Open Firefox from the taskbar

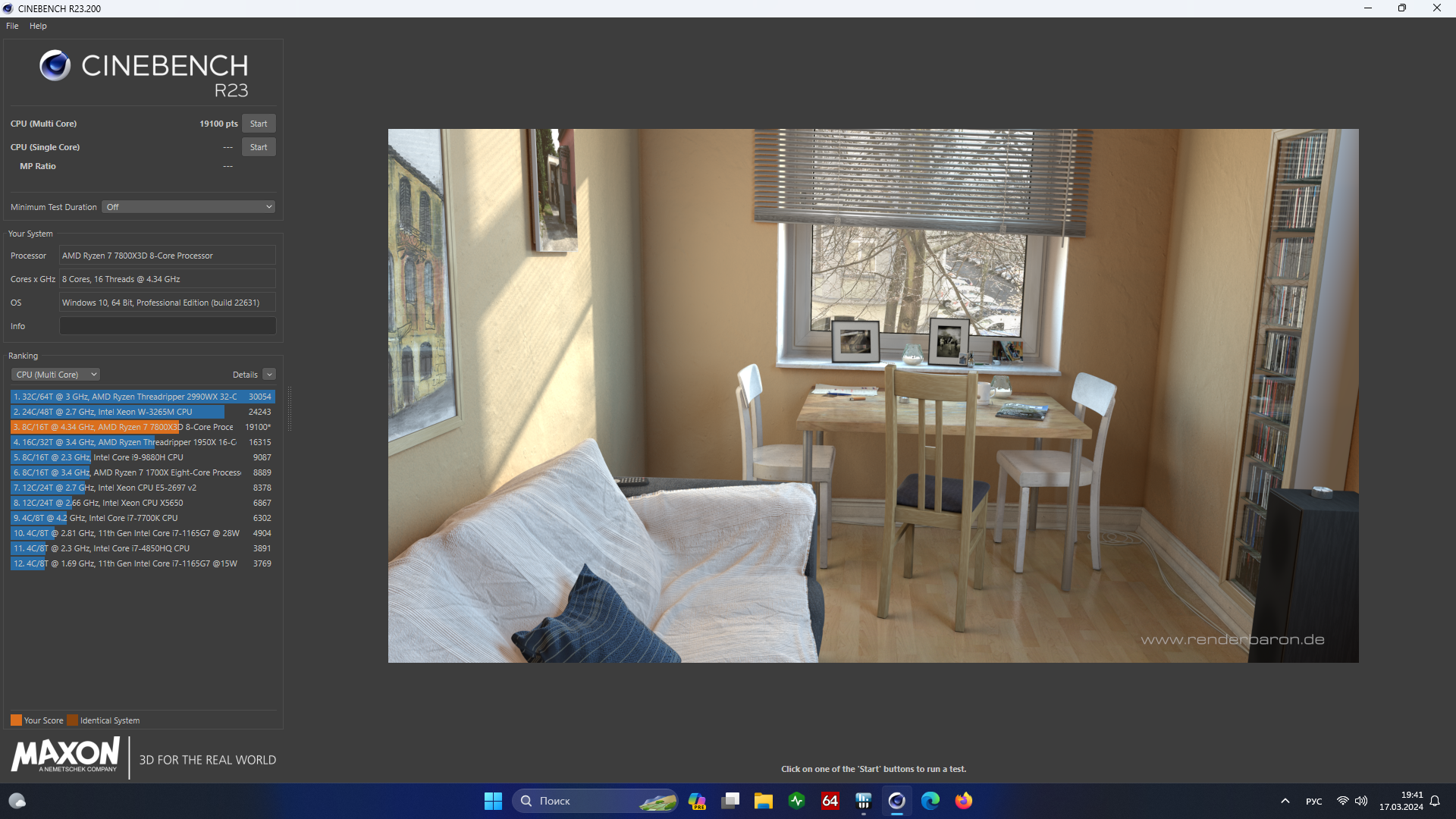point(963,801)
